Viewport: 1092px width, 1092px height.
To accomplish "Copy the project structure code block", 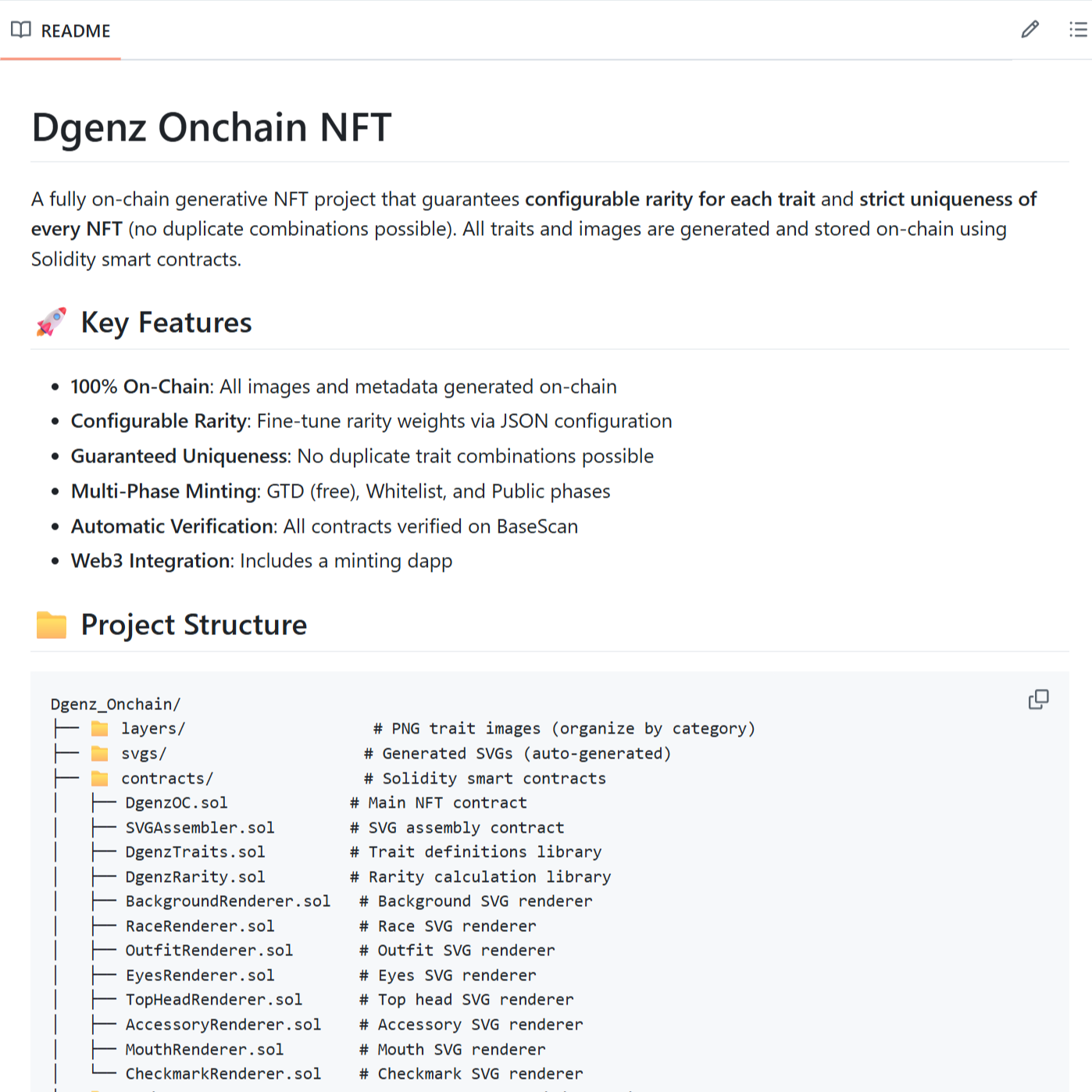I will click(1038, 700).
